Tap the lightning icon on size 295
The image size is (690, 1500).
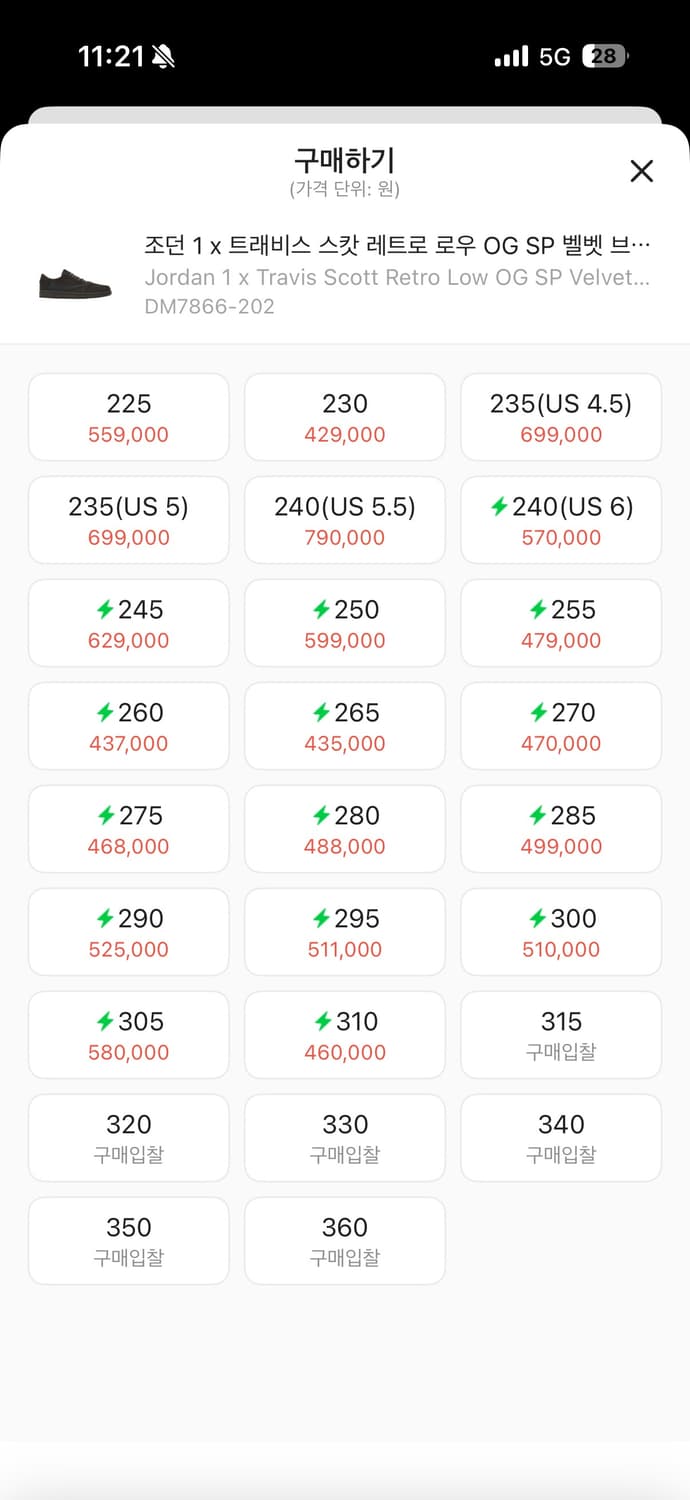pos(321,919)
